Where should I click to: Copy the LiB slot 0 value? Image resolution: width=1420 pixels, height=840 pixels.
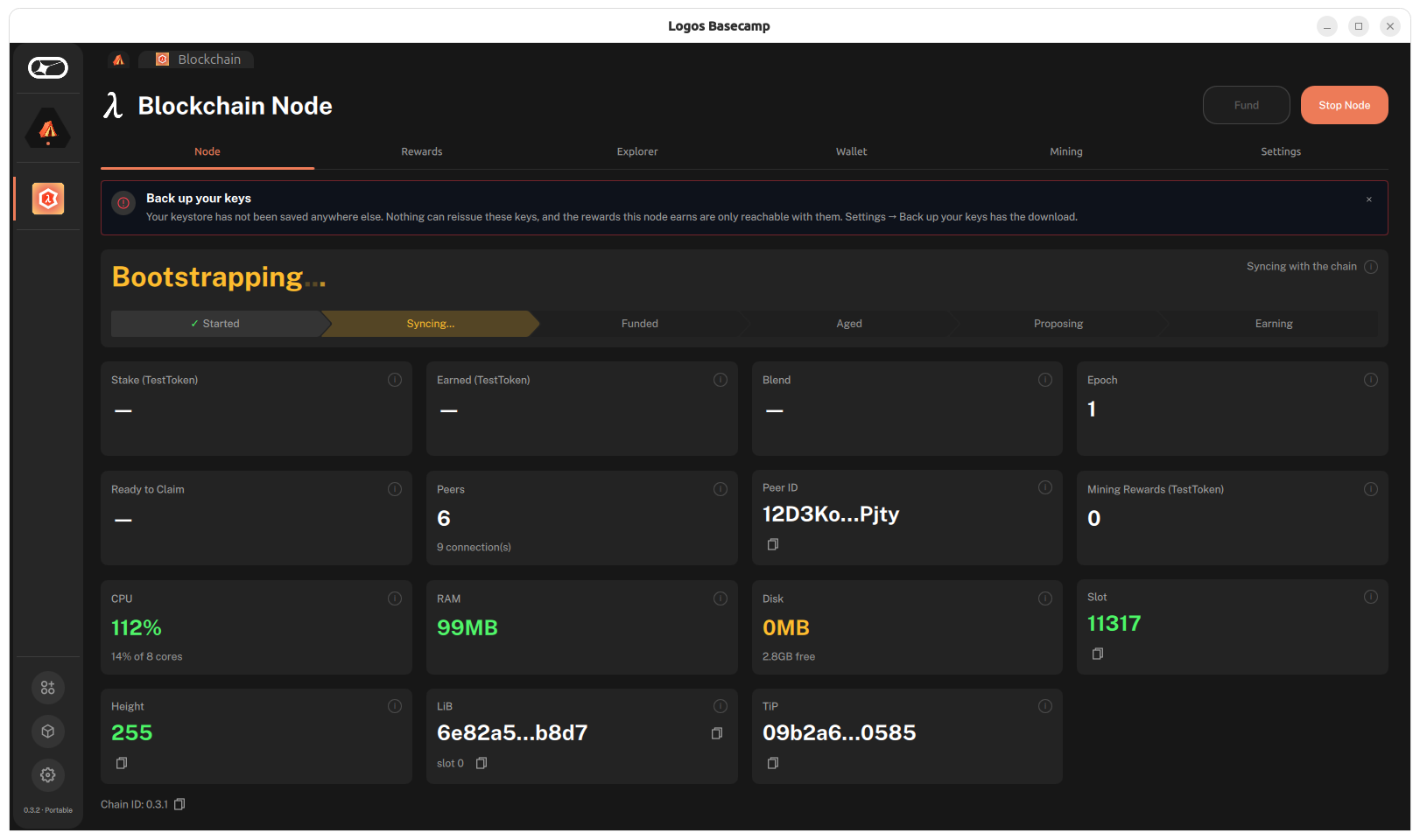coord(482,763)
